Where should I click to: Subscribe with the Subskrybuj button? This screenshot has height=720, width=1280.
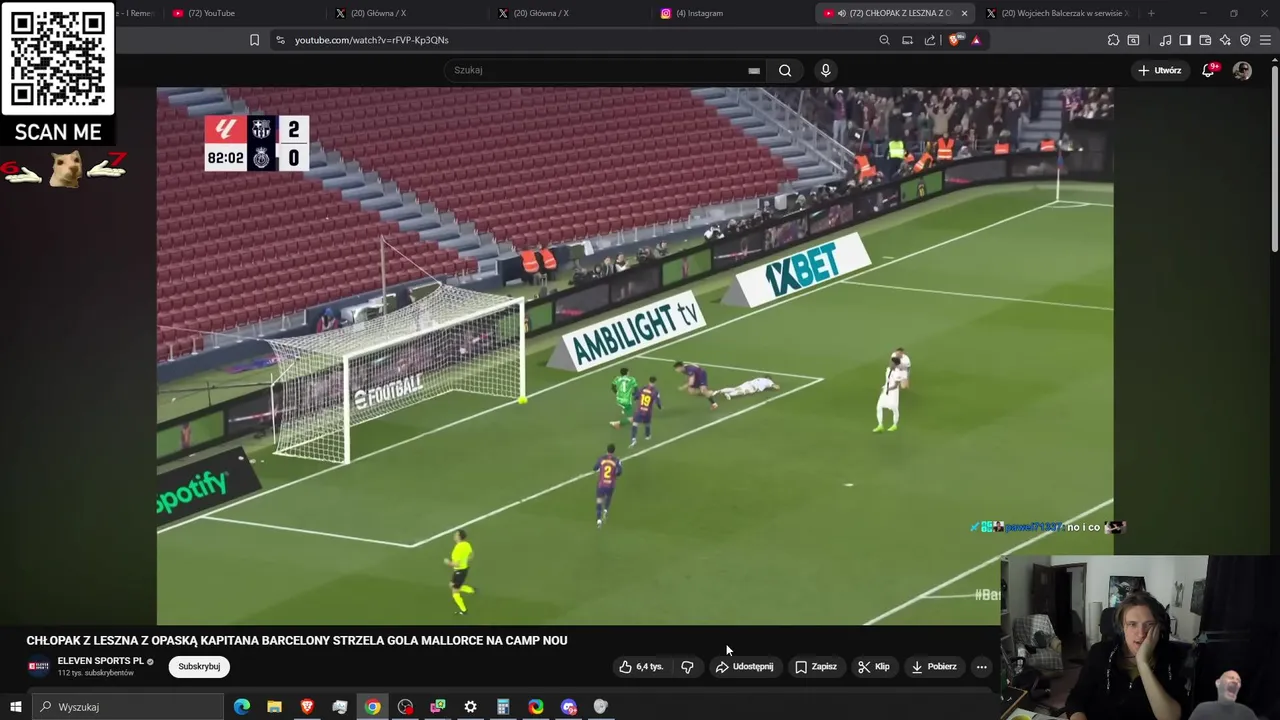click(x=199, y=666)
